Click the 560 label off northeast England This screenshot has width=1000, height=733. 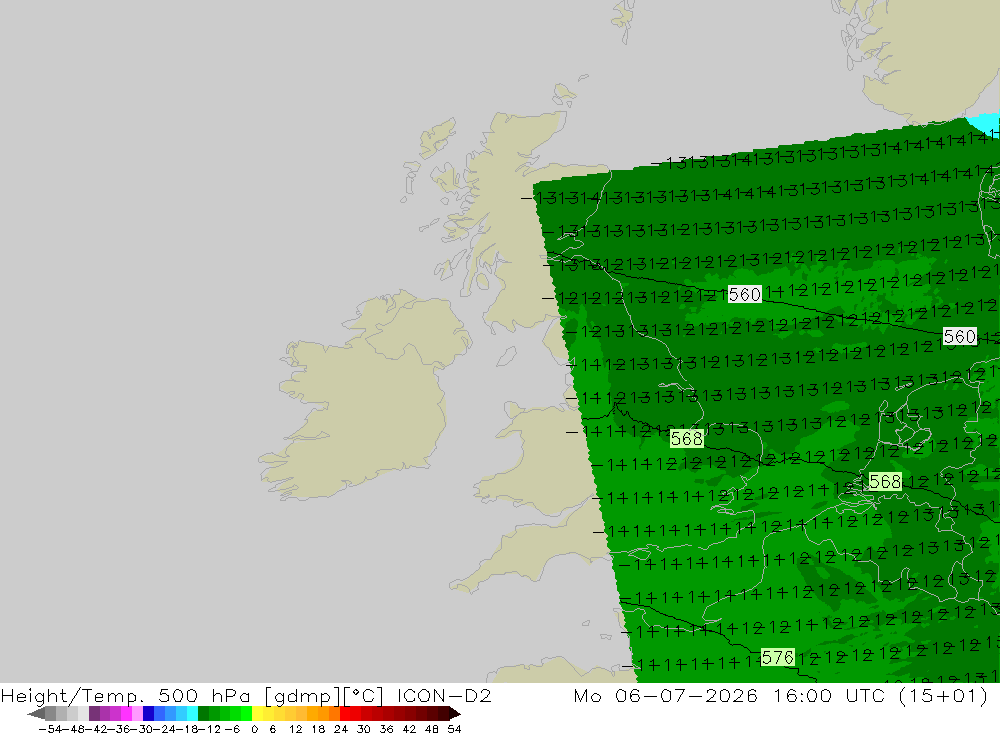[745, 294]
